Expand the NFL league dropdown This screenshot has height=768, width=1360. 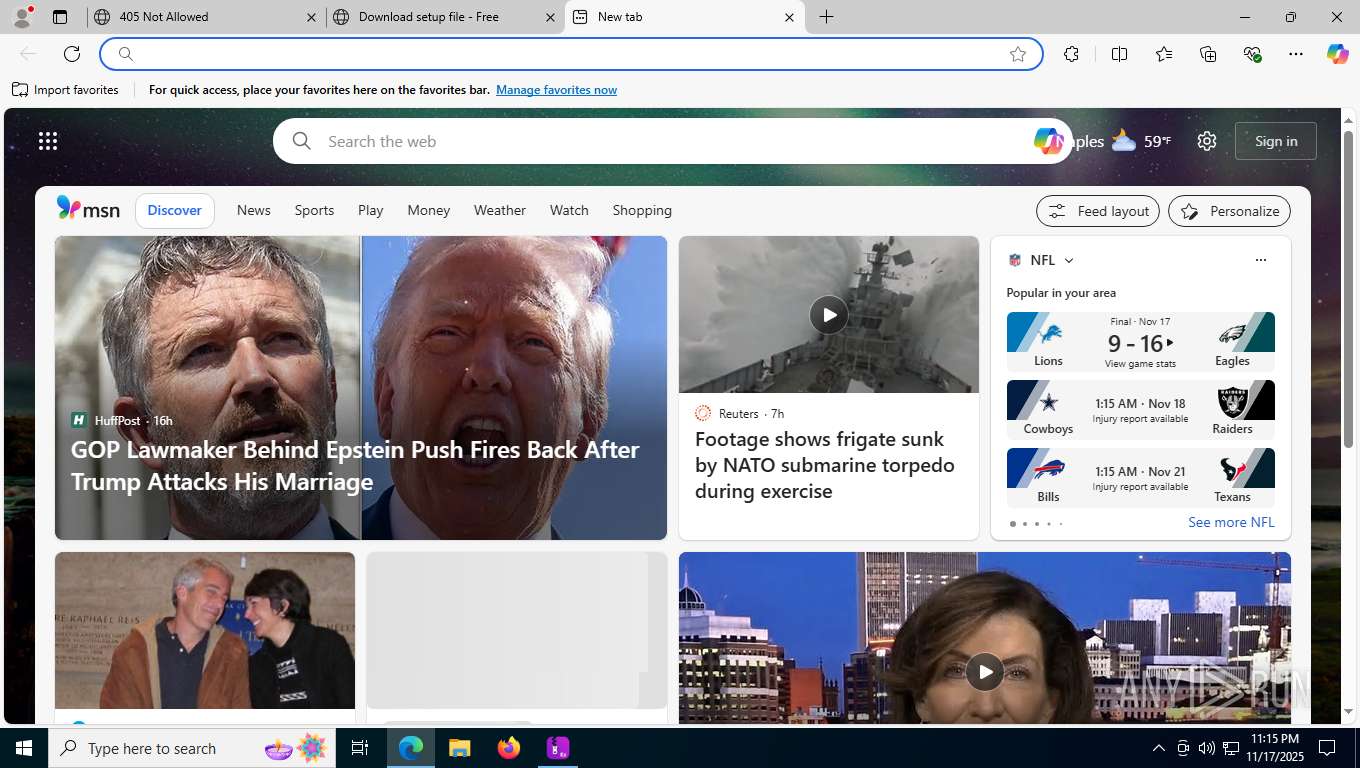pos(1069,260)
